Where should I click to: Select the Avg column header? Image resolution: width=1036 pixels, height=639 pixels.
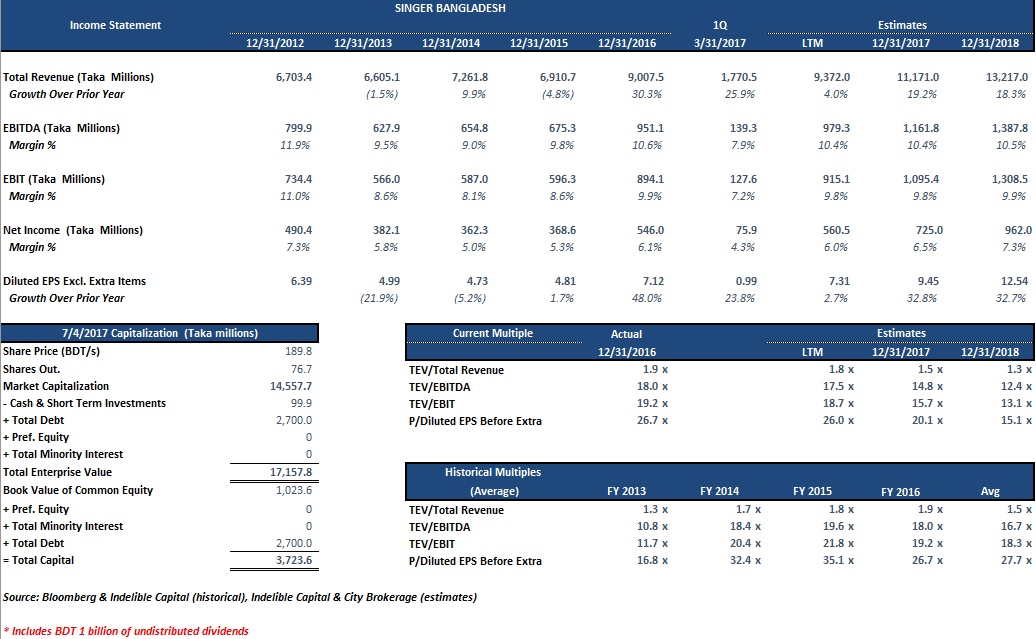coord(990,492)
